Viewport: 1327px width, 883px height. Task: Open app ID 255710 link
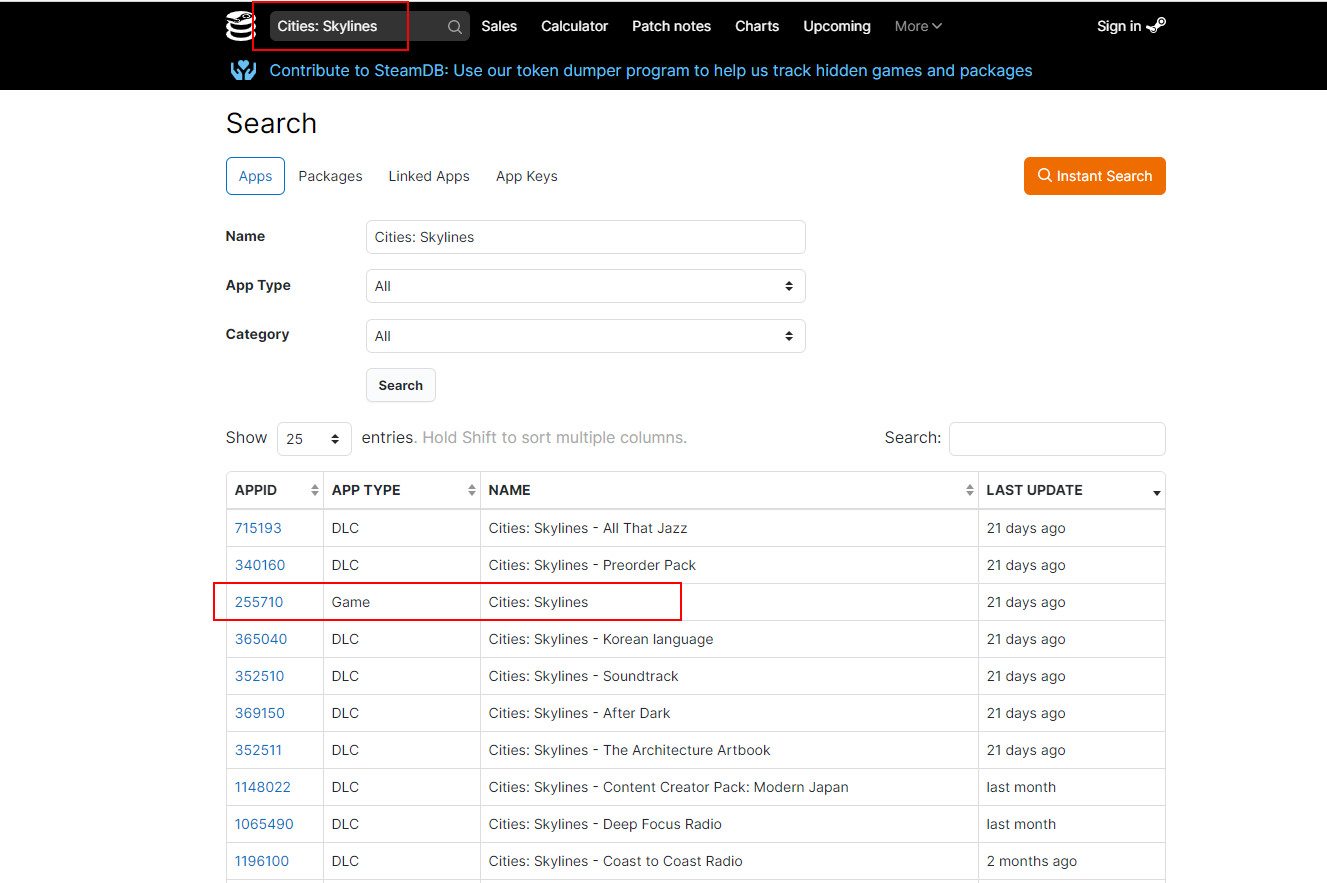(259, 602)
